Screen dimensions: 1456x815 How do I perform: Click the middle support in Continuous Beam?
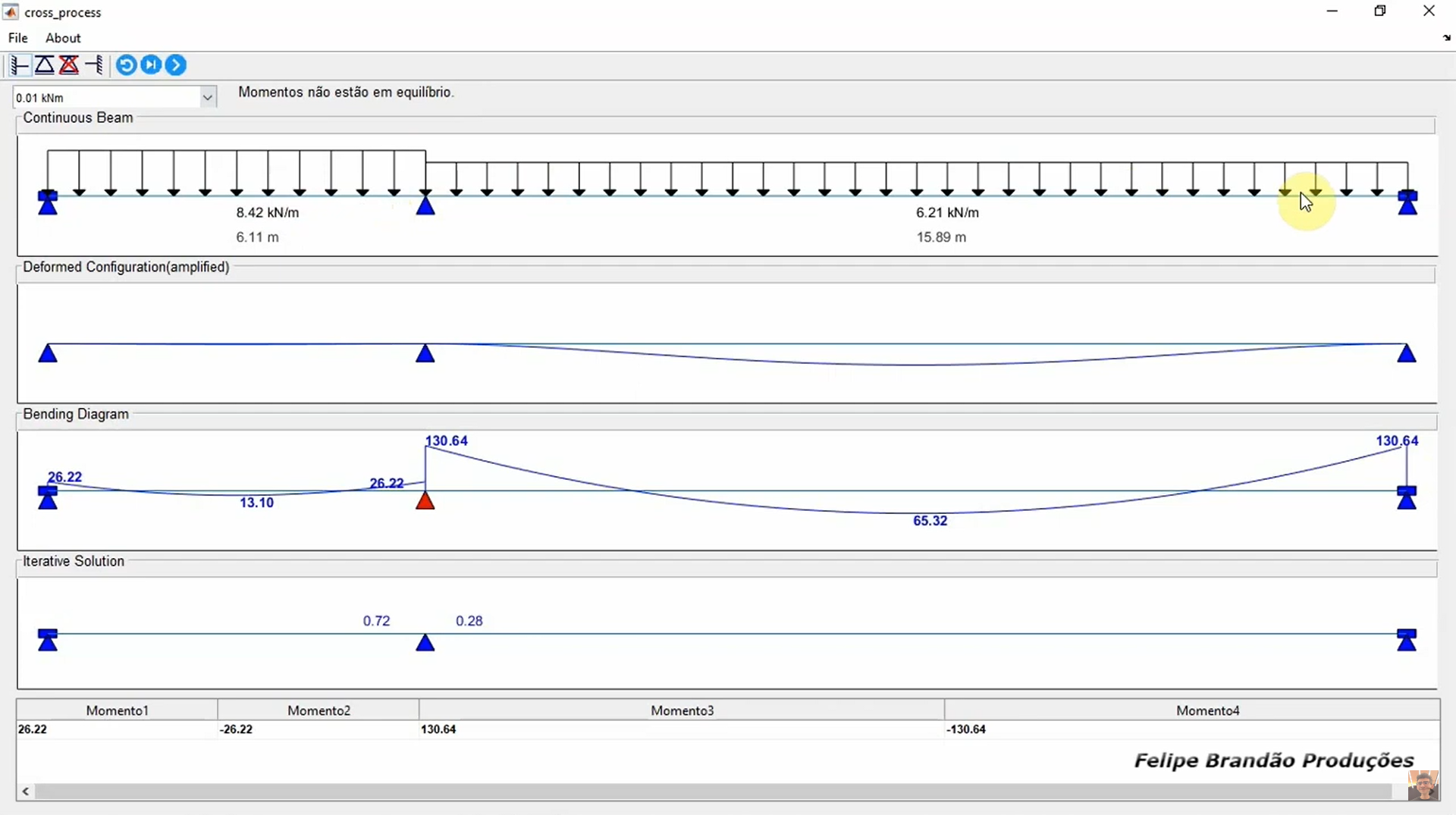425,205
